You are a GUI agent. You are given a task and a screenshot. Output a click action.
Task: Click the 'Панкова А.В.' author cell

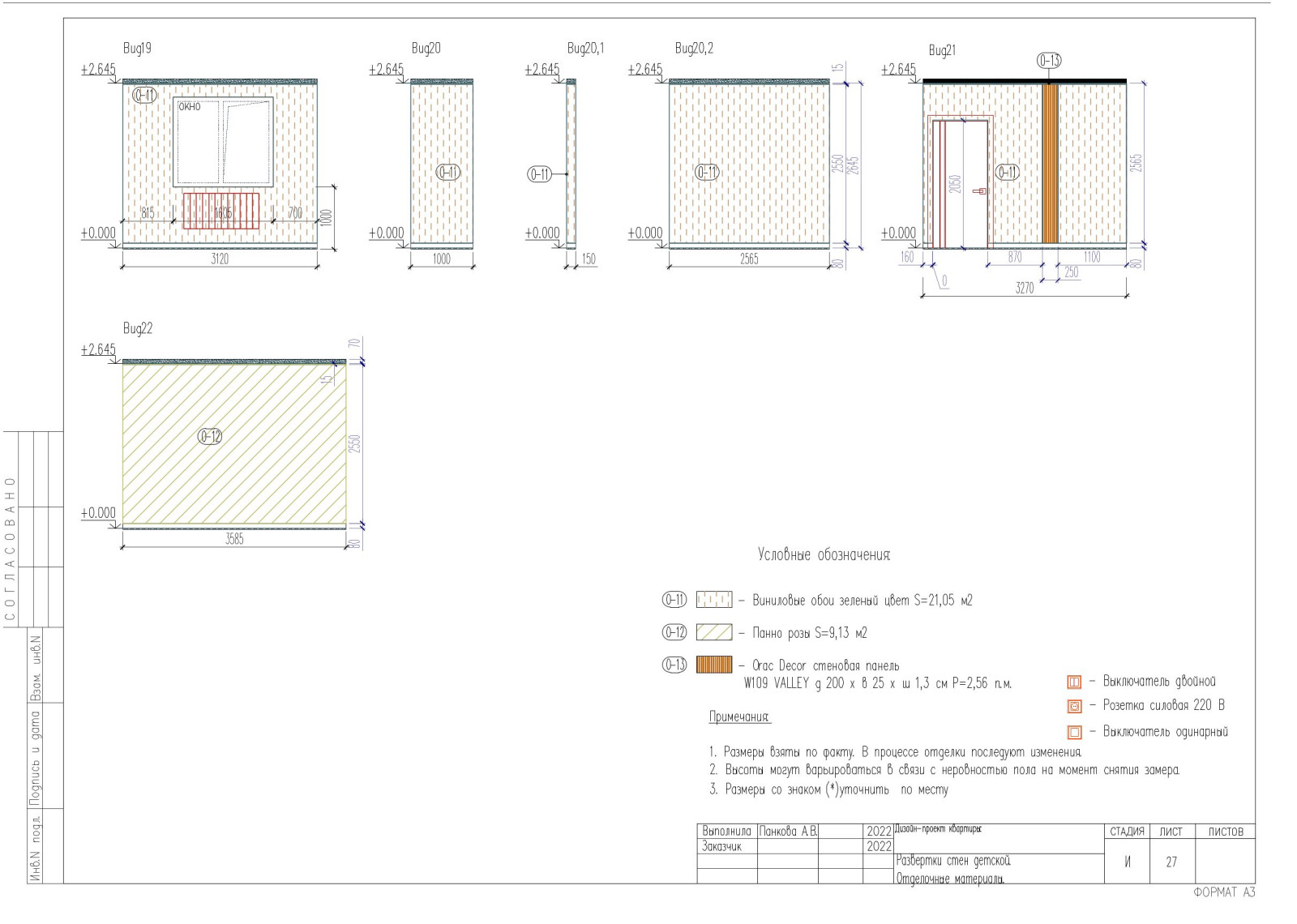tap(788, 832)
